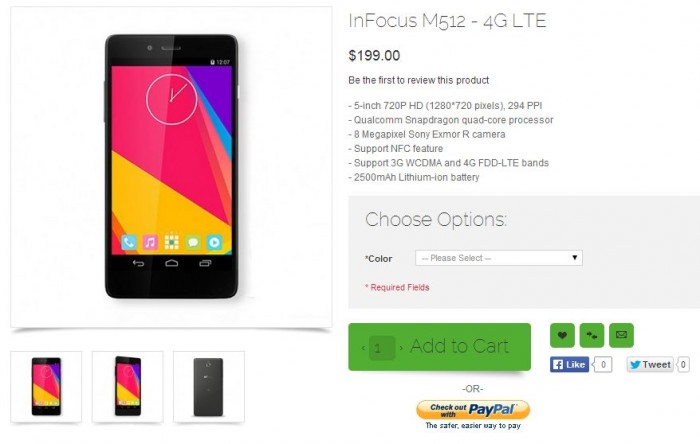The image size is (700, 444).
Task: Select the angled view phone thumbnail
Action: (128, 386)
